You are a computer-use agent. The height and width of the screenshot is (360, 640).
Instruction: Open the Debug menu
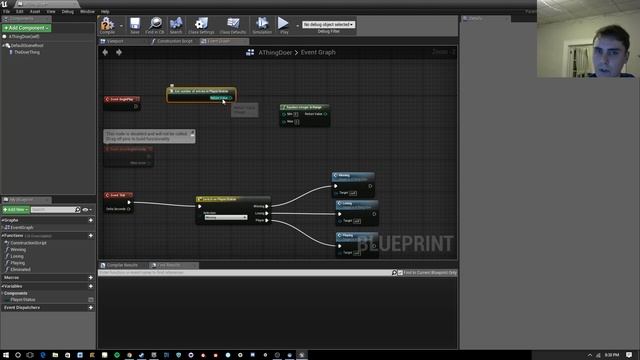click(68, 11)
